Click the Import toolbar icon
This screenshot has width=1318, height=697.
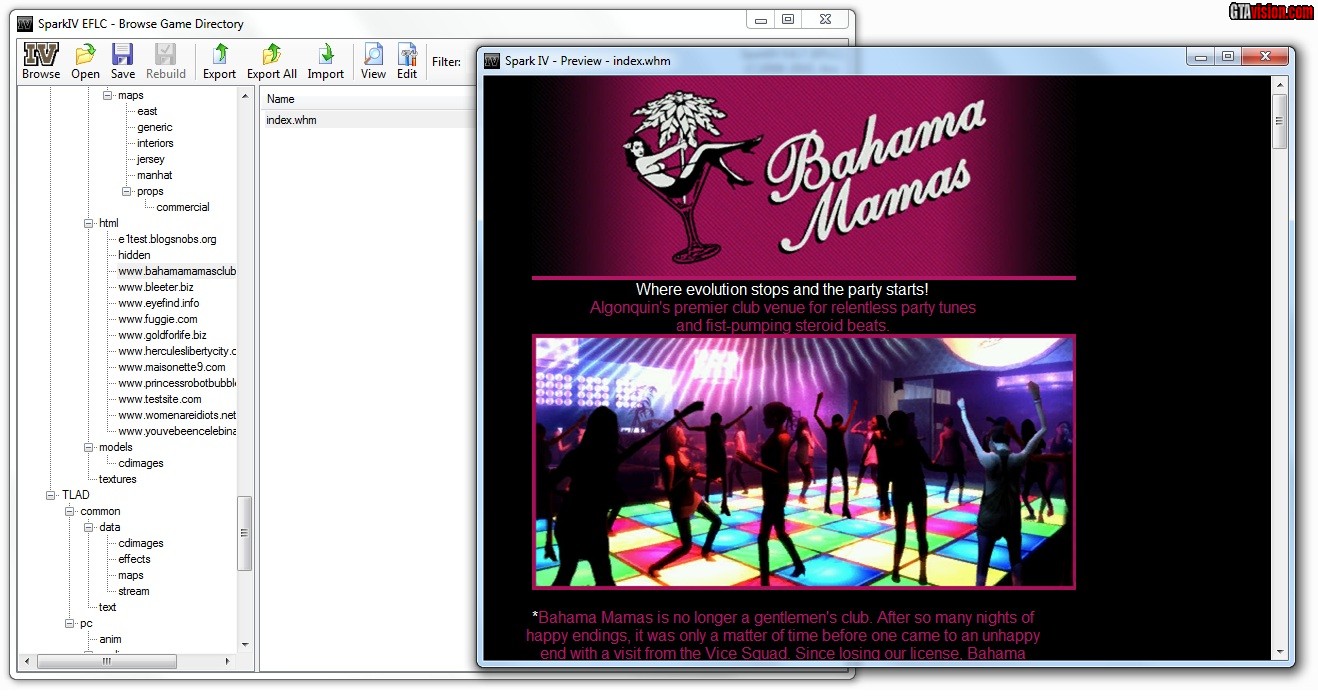coord(326,61)
